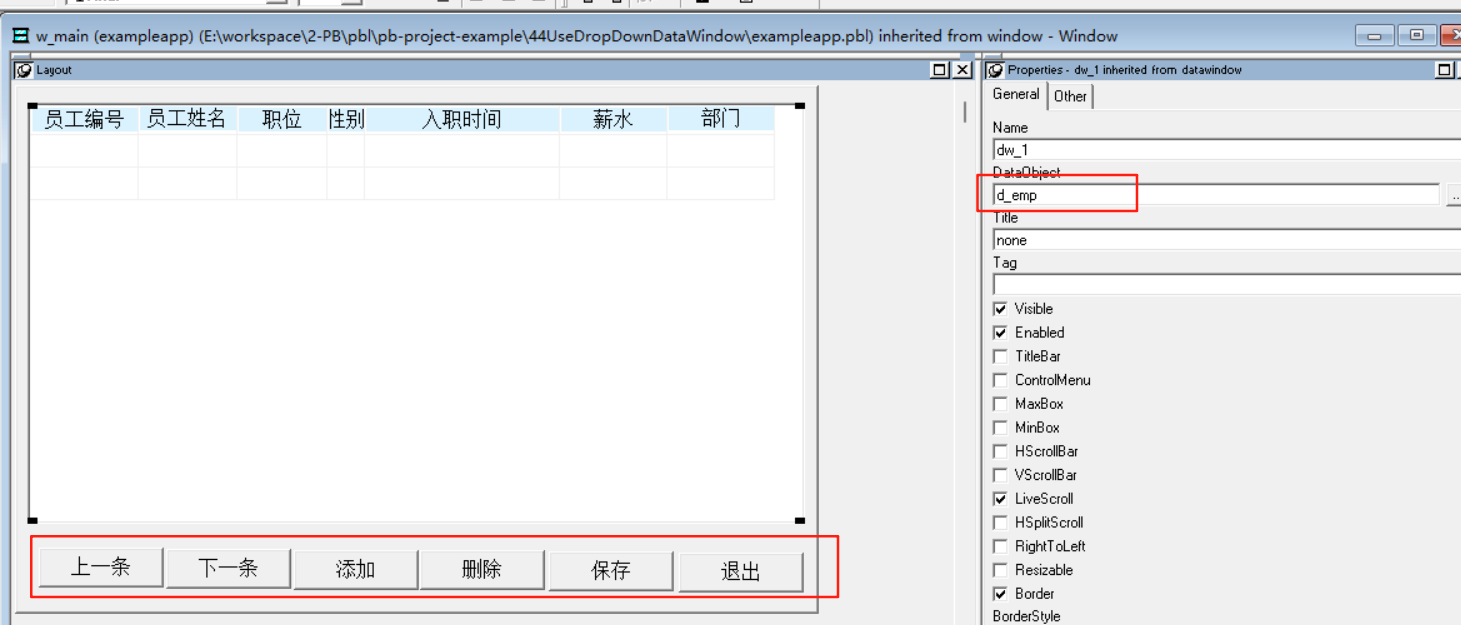Viewport: 1461px width, 625px height.
Task: Switch to the Other properties tab
Action: click(1070, 96)
